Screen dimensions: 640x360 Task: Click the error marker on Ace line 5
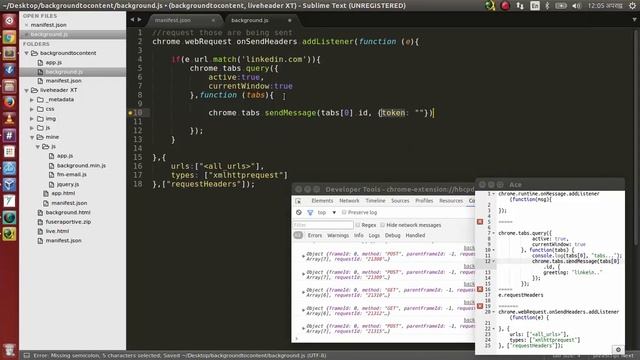click(x=480, y=222)
